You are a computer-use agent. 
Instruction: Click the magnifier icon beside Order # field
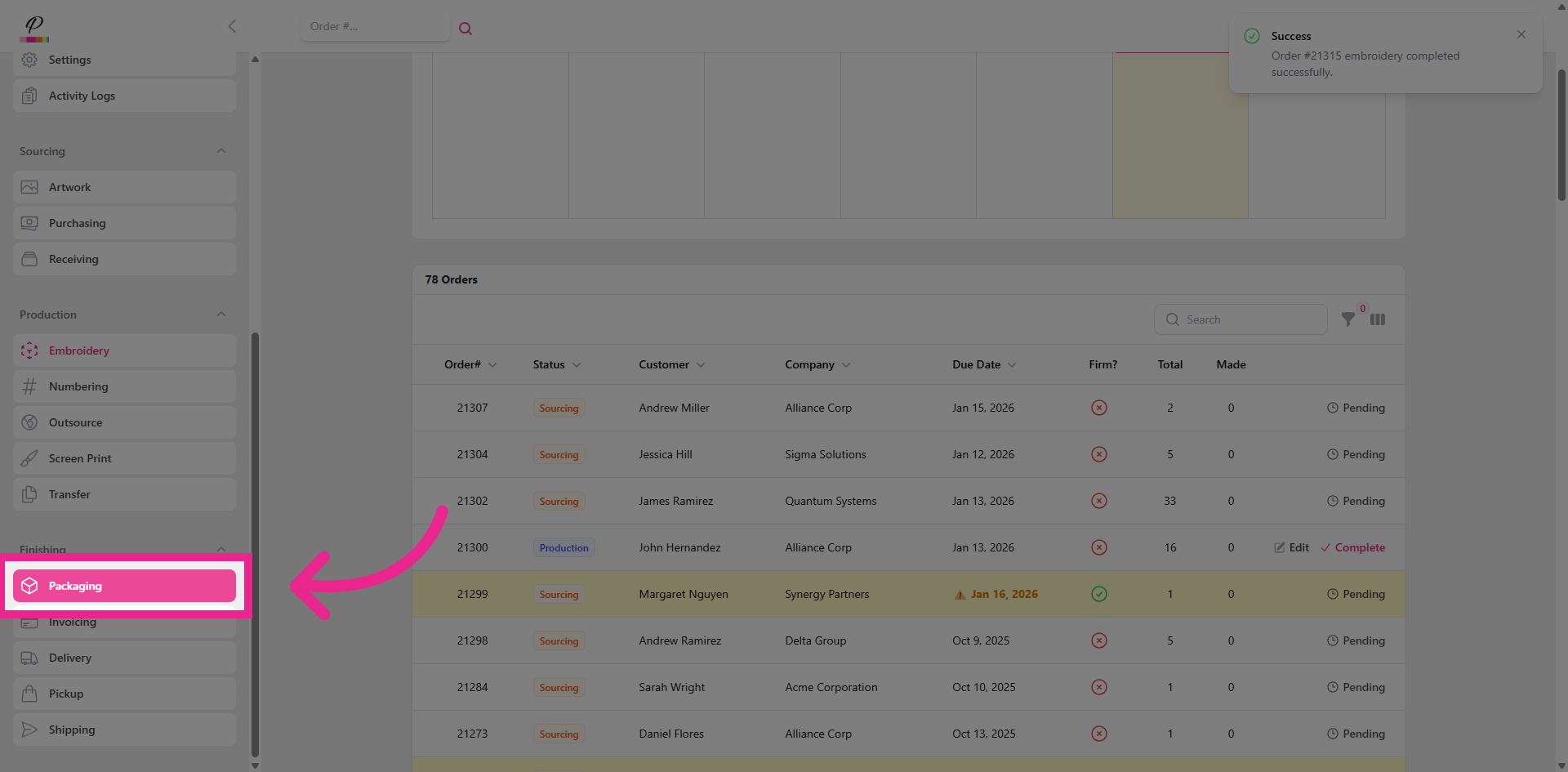pos(465,29)
